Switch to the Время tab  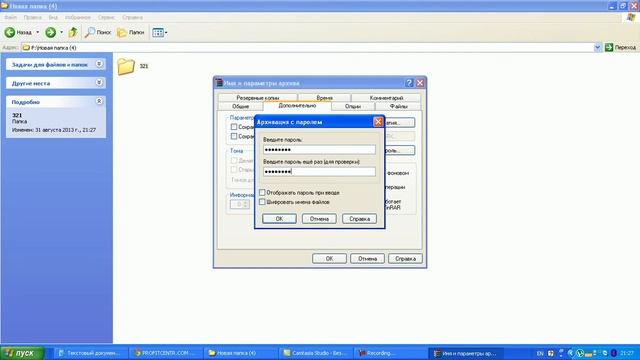click(x=324, y=98)
